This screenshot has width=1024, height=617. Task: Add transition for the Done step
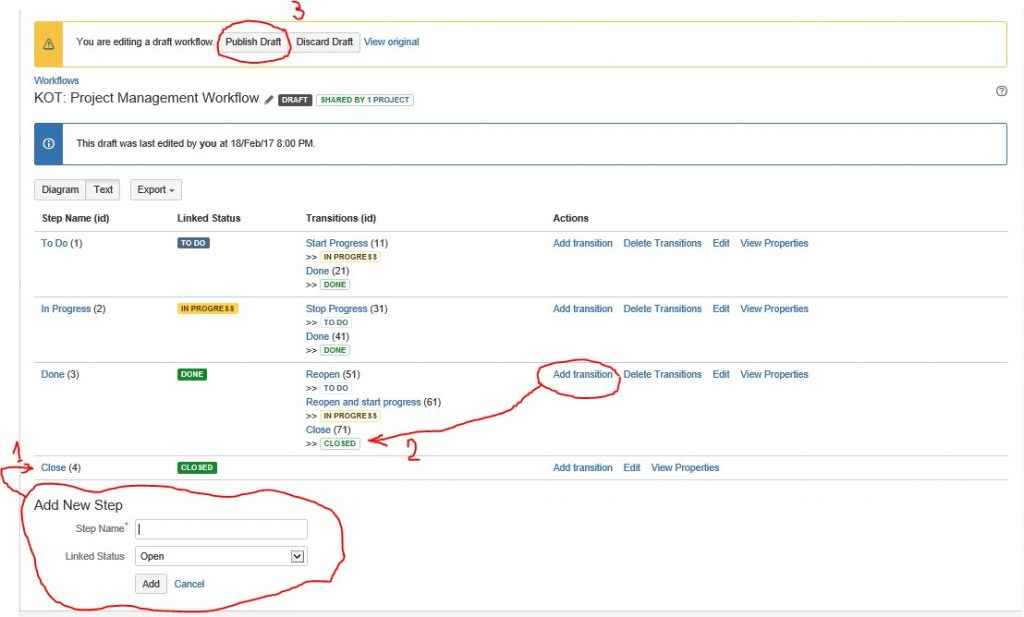pos(583,375)
